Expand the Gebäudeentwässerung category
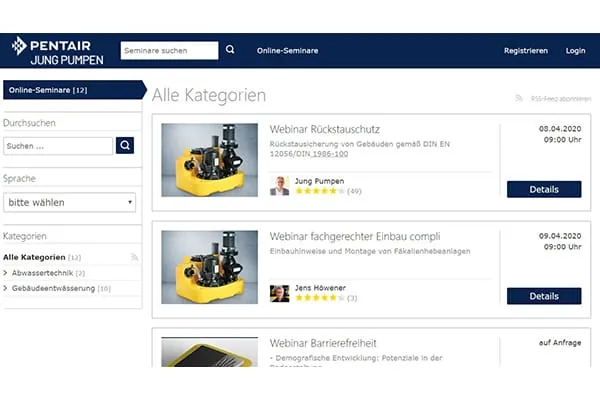This screenshot has height=400, width=600. [x=6, y=288]
